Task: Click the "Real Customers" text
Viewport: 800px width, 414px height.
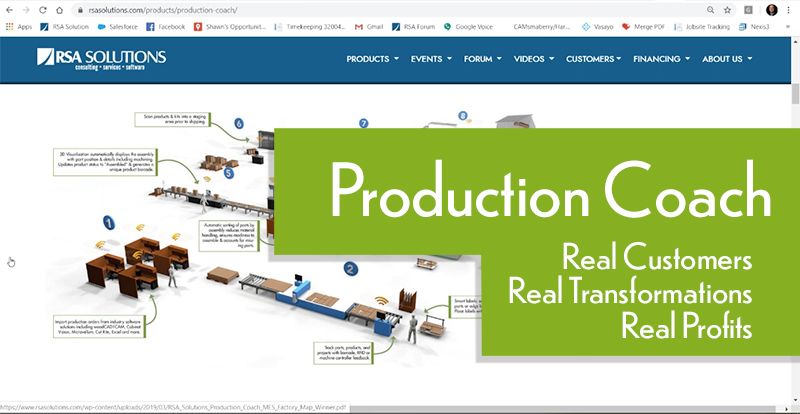Action: pos(657,258)
